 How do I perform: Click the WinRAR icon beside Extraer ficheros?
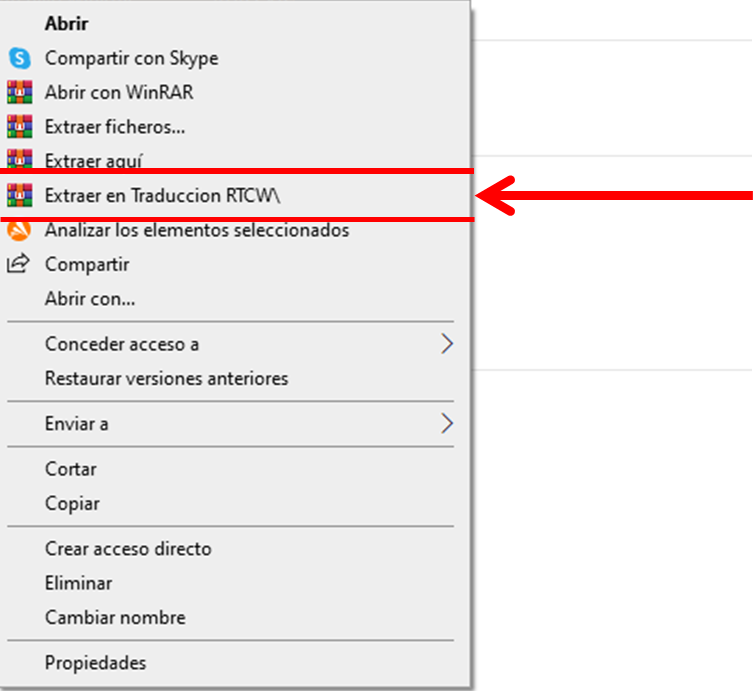point(19,127)
